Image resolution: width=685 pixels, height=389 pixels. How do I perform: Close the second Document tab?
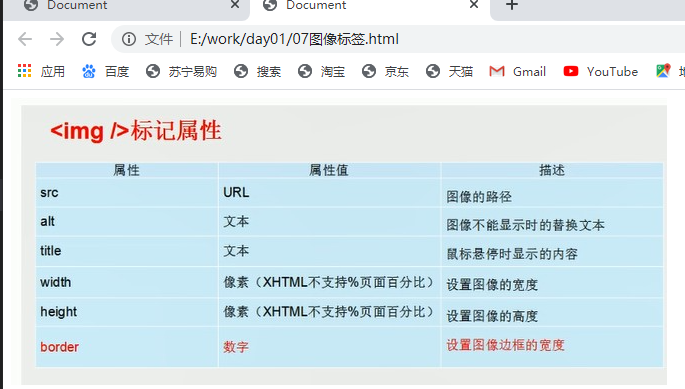click(x=474, y=5)
